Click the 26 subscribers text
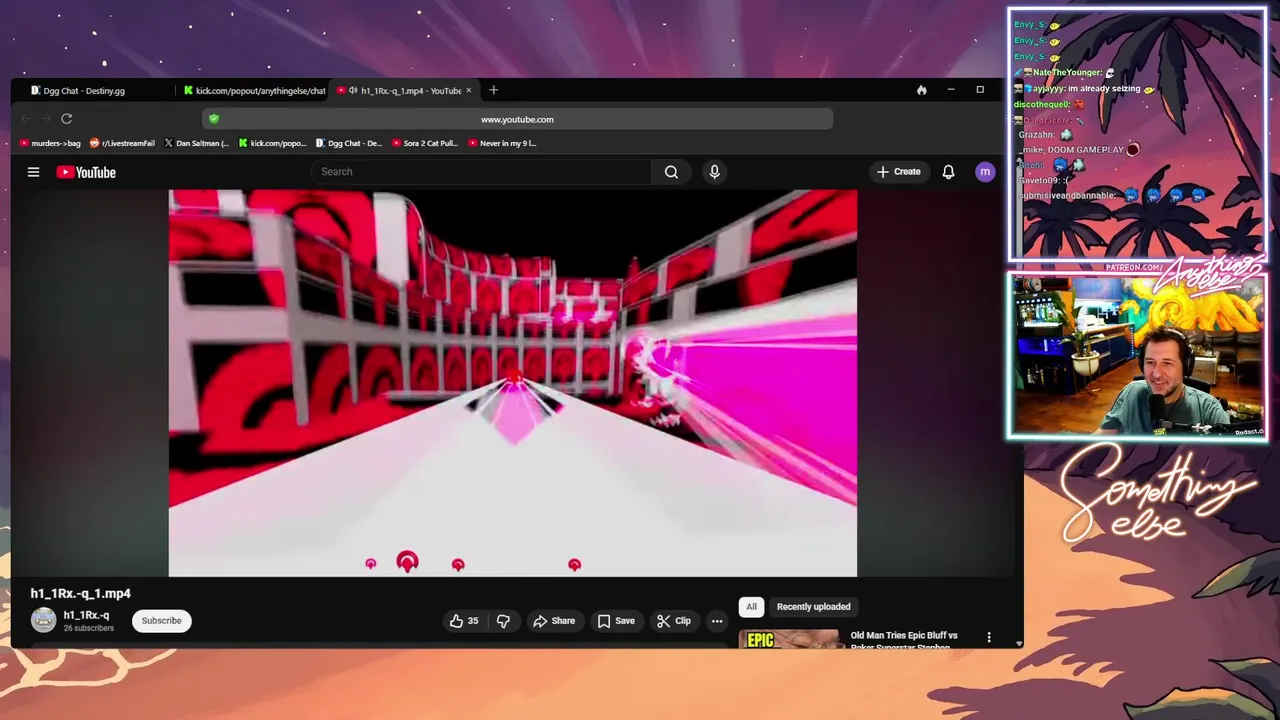Image resolution: width=1280 pixels, height=720 pixels. [x=89, y=628]
